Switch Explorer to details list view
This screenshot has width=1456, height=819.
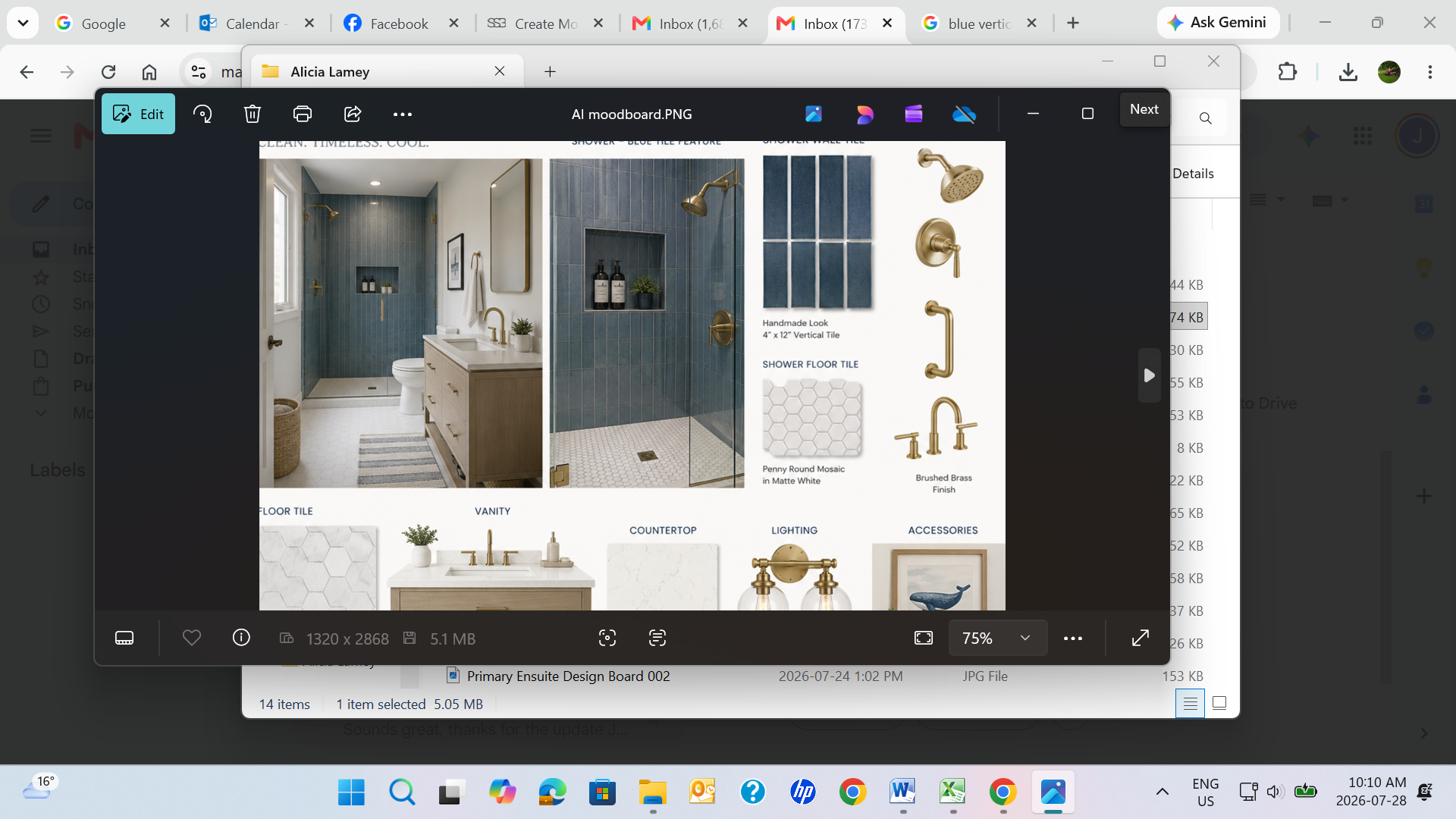[1190, 703]
